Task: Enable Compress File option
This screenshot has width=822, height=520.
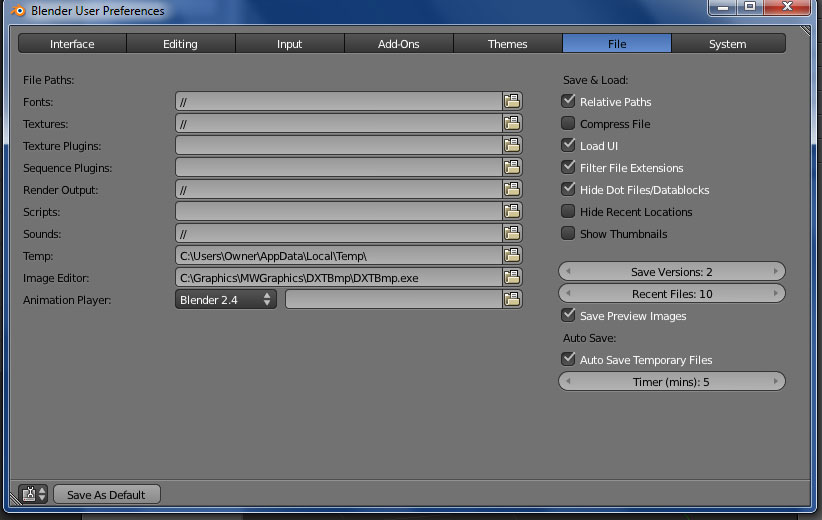Action: pos(569,124)
